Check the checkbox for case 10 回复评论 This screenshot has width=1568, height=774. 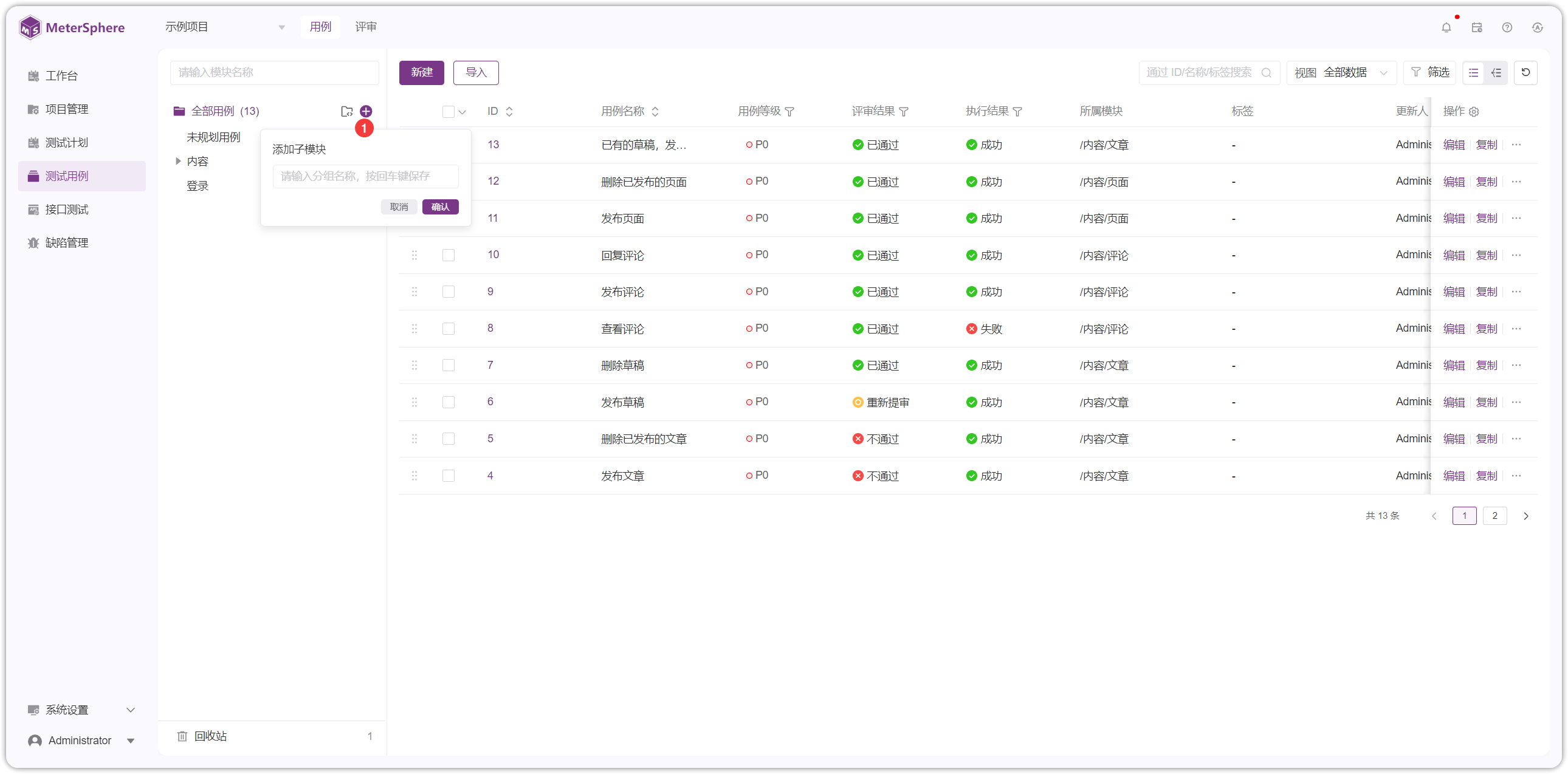[x=449, y=255]
